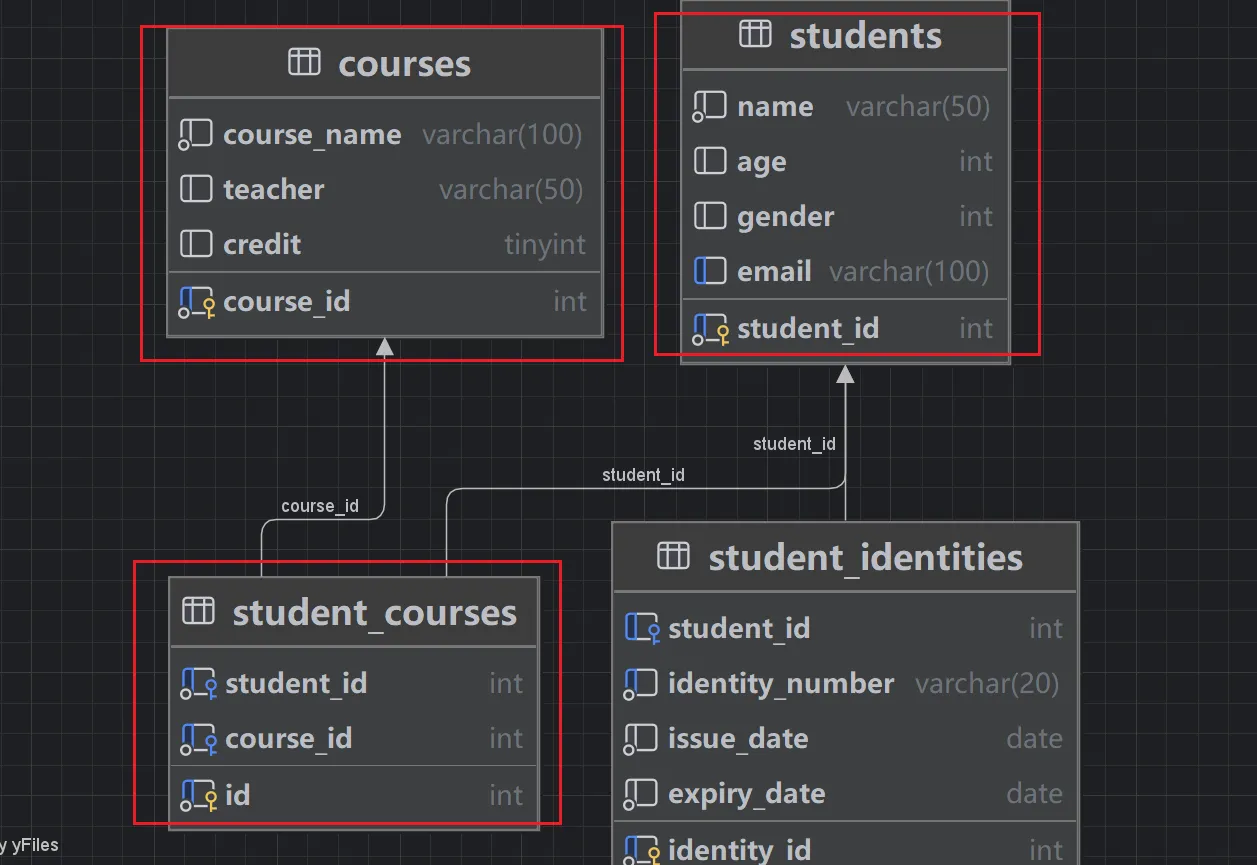Click the foreign key icon of course_id in student_courses
The image size is (1257, 865).
(199, 739)
